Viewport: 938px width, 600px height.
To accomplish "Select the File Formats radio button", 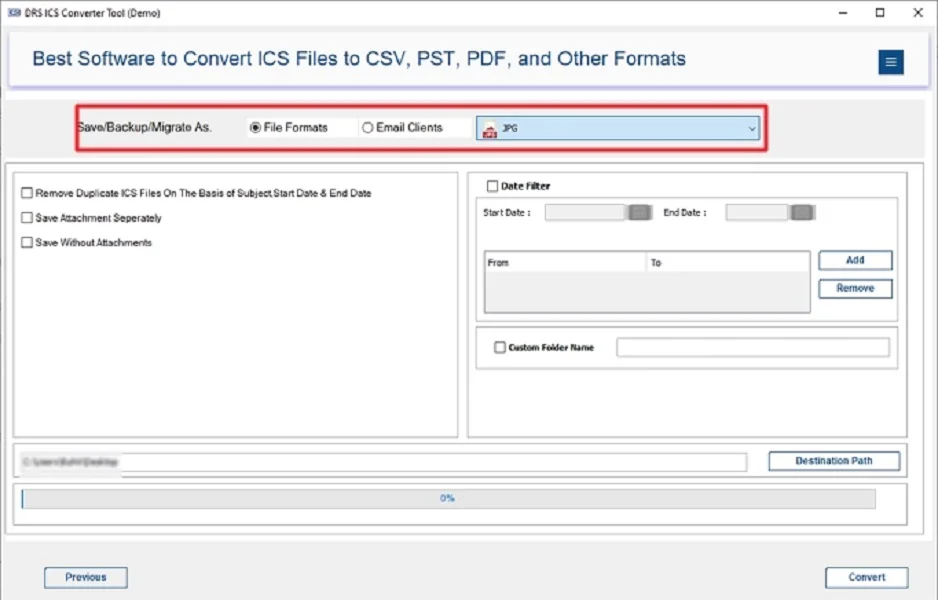I will pyautogui.click(x=255, y=127).
